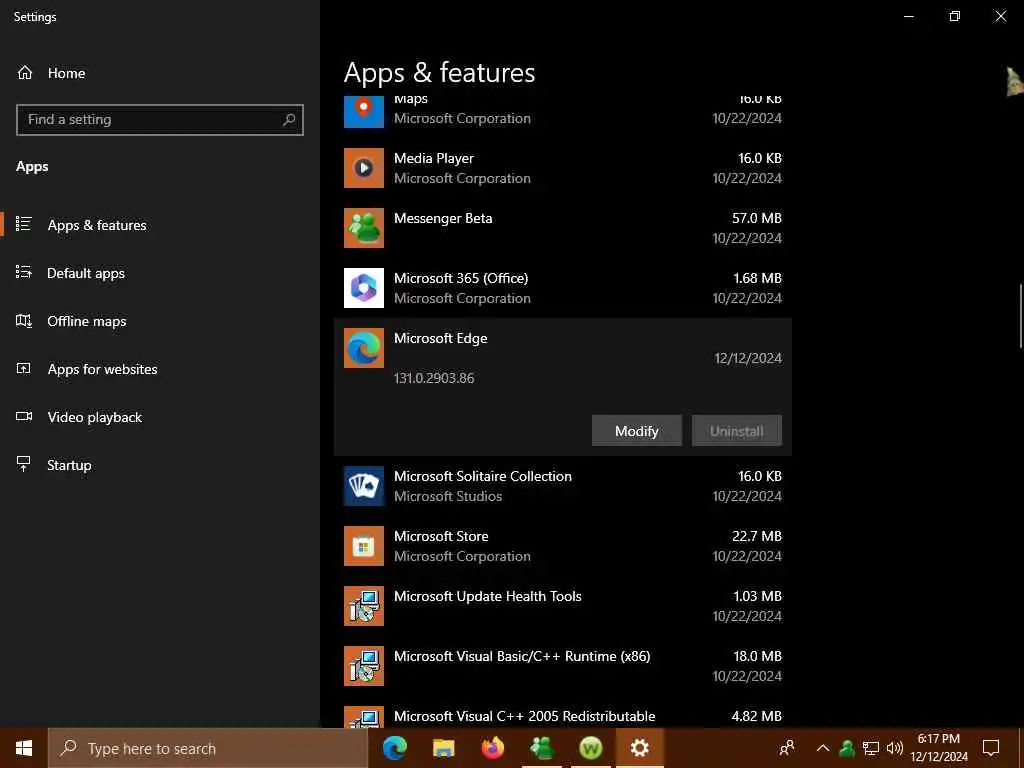The height and width of the screenshot is (768, 1024).
Task: Click the 57.0 MB size of Messenger Beta
Action: coord(757,218)
